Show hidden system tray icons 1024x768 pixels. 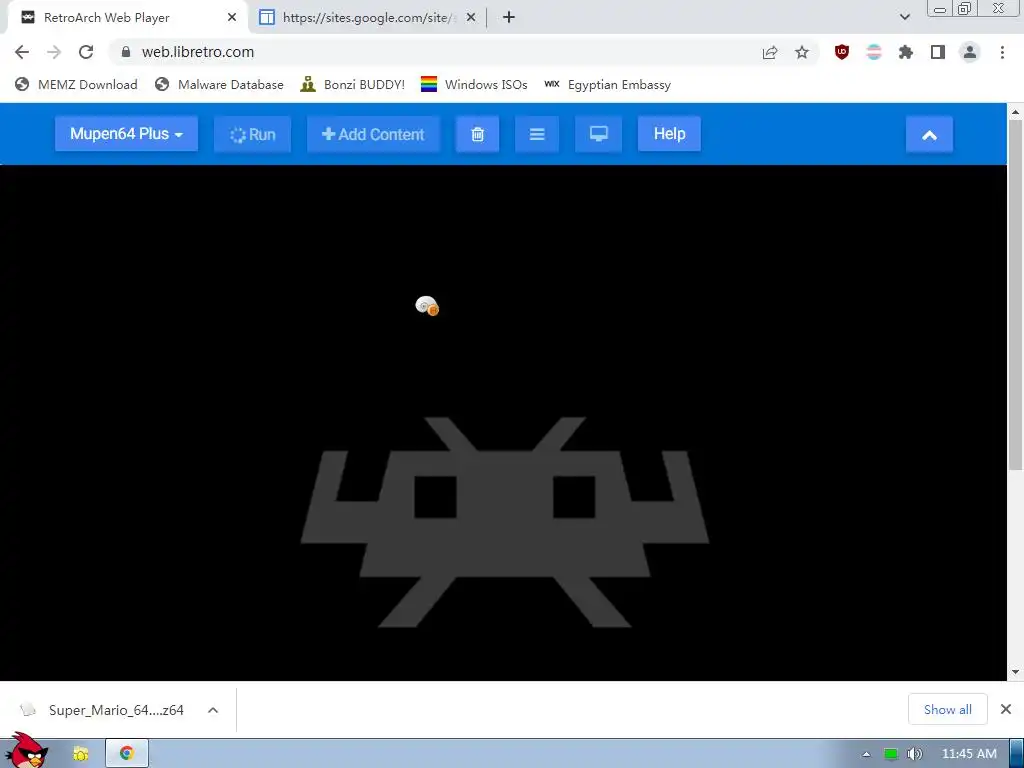tap(866, 754)
